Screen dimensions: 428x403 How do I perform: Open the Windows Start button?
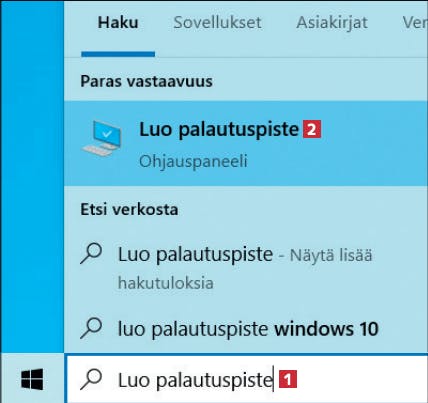pos(32,379)
